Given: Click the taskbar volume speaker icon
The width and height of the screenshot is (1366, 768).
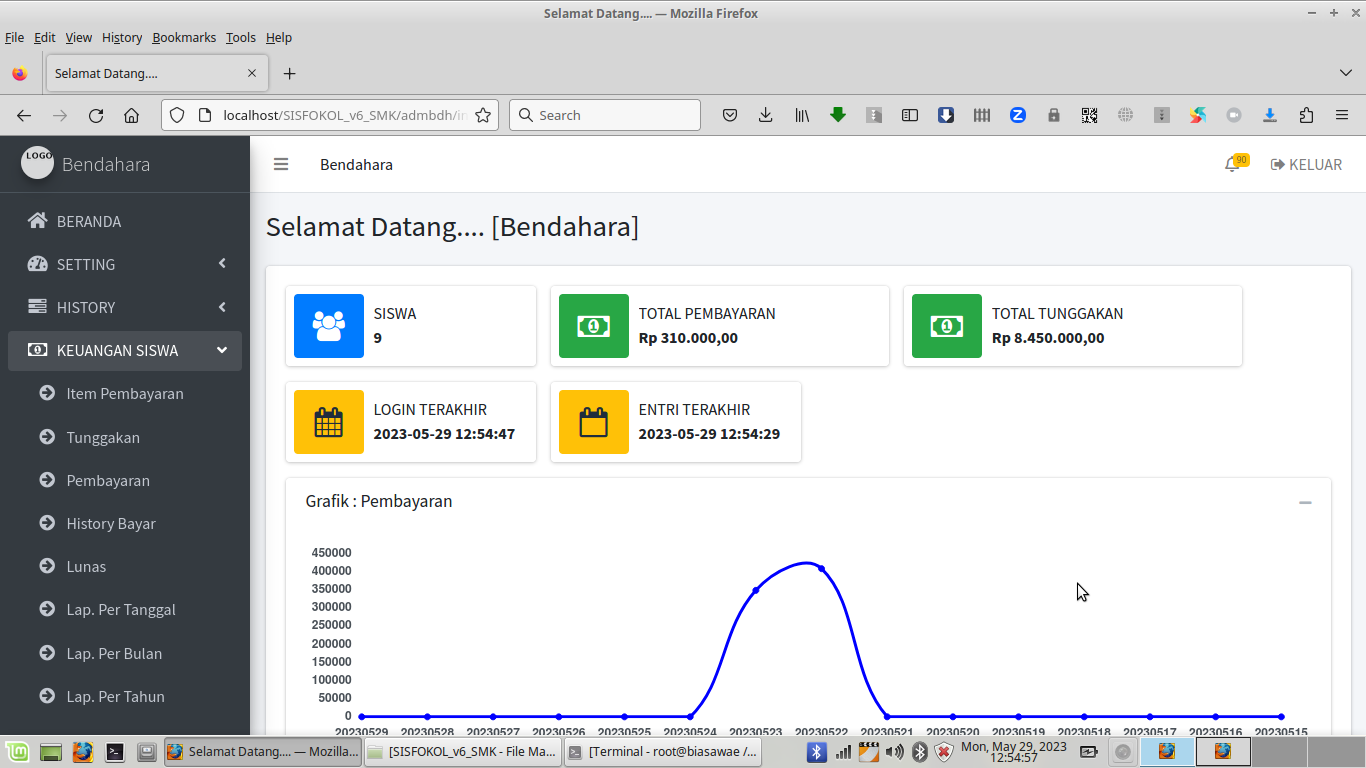Looking at the screenshot, I should point(894,751).
